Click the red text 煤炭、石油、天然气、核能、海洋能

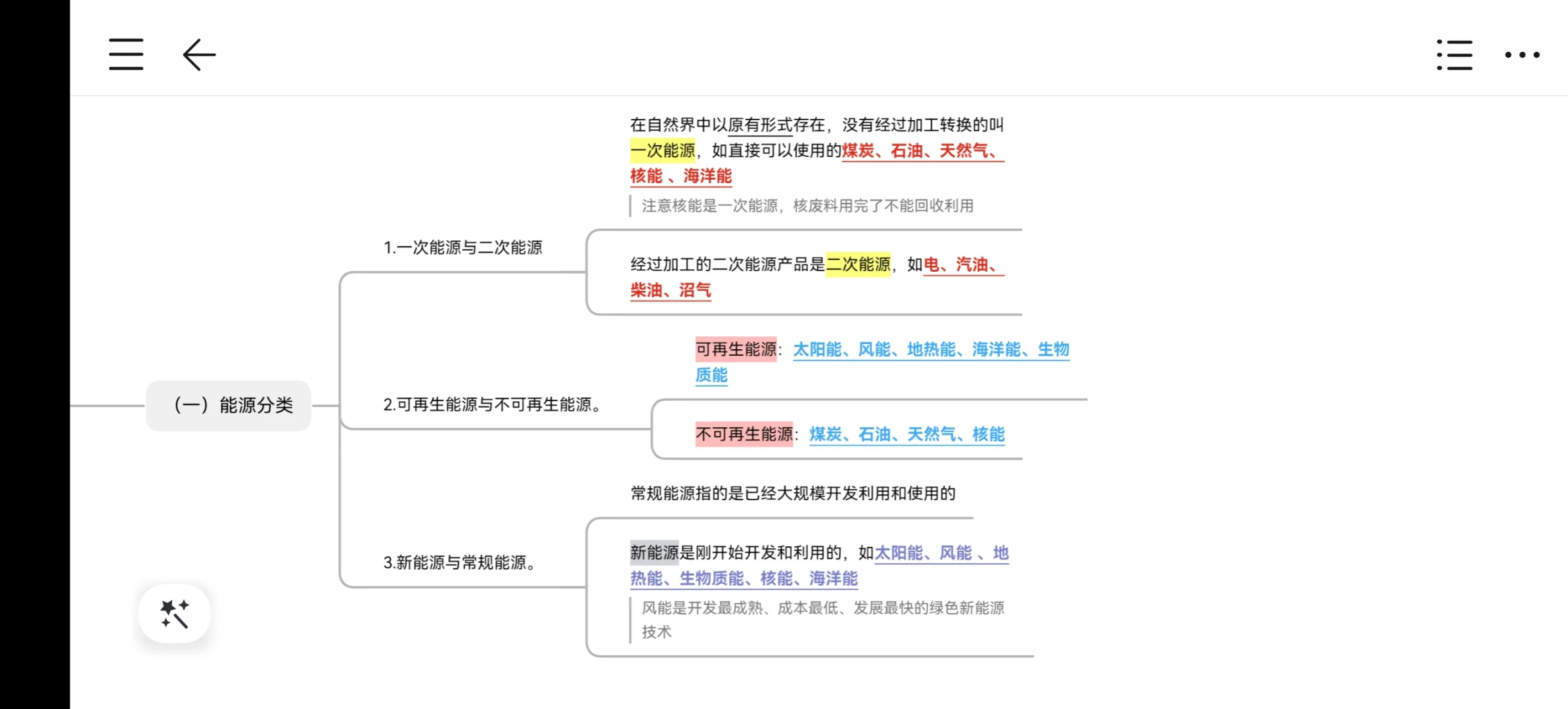(922, 151)
